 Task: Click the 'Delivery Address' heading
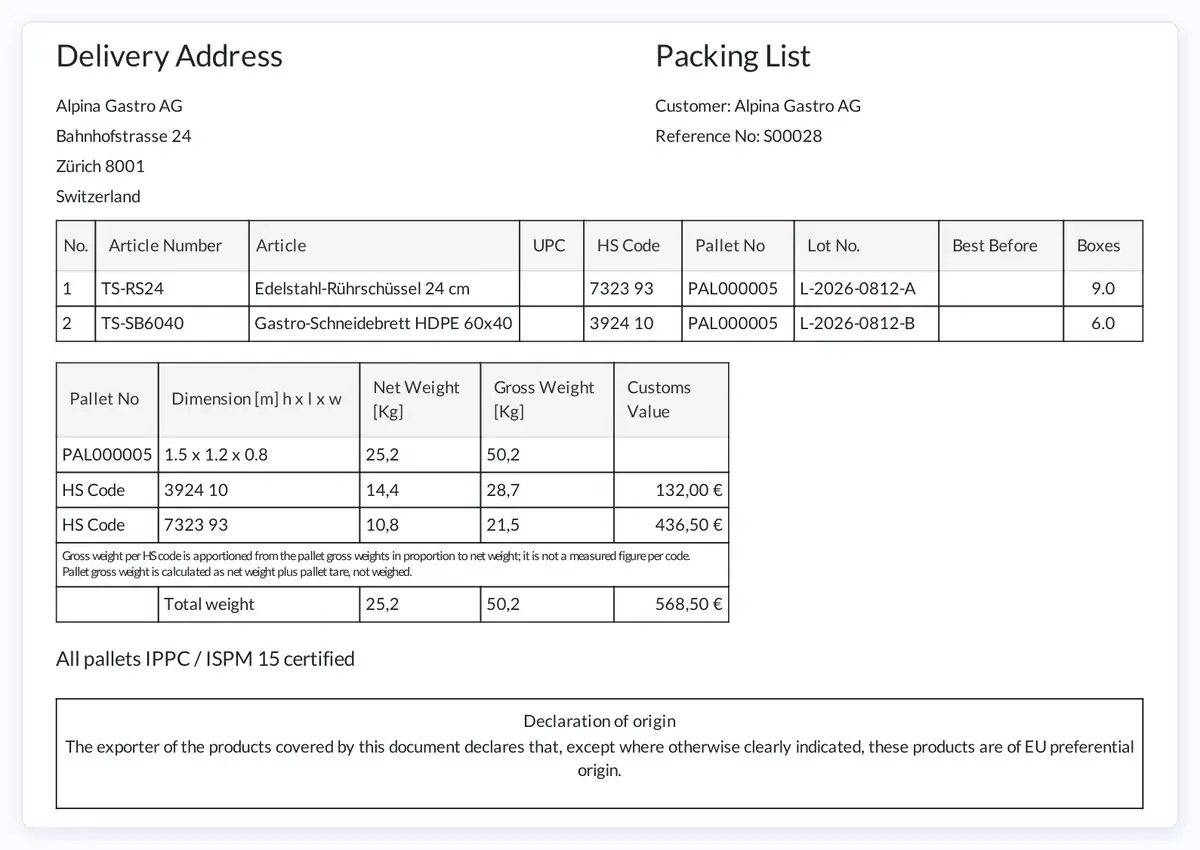coord(169,56)
